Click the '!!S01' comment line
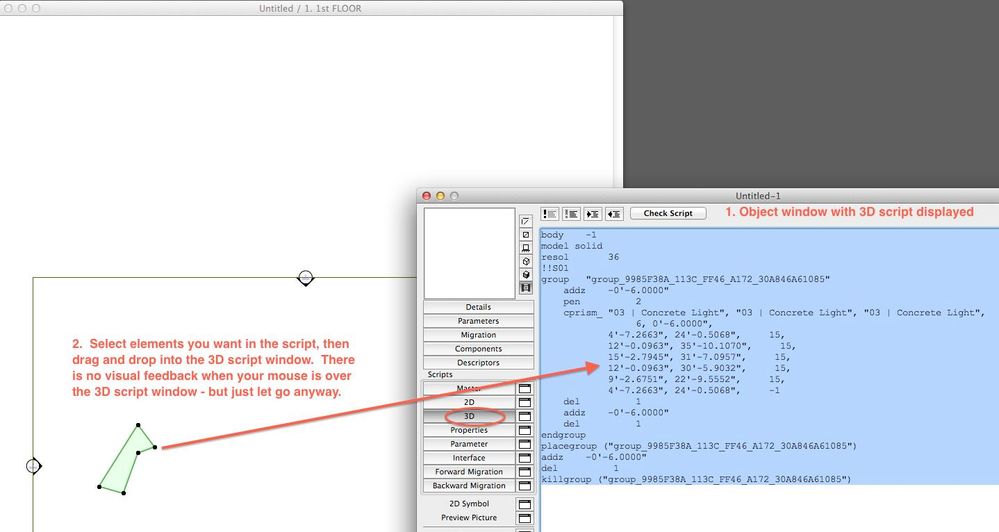The width and height of the screenshot is (999, 532). tap(554, 268)
